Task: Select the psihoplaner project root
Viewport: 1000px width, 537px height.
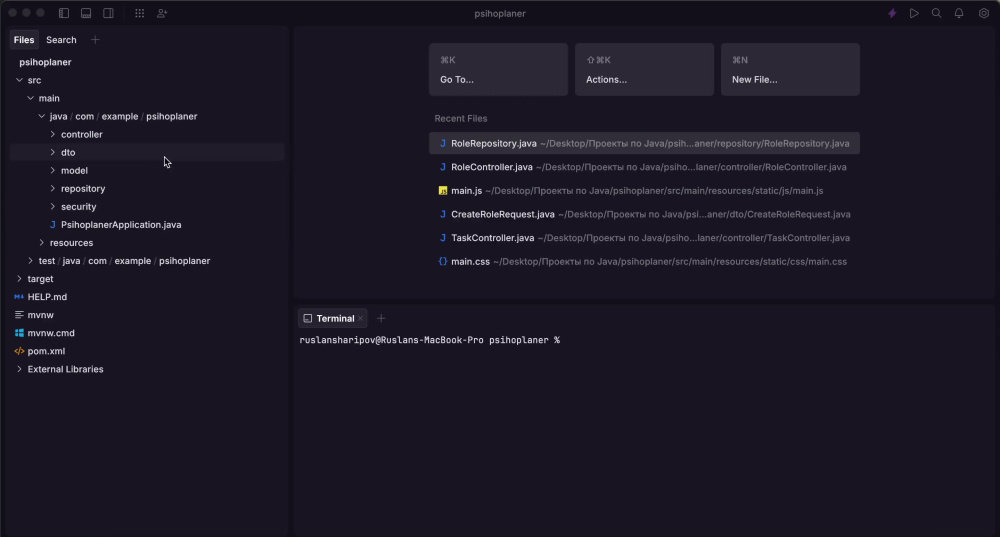Action: (45, 62)
